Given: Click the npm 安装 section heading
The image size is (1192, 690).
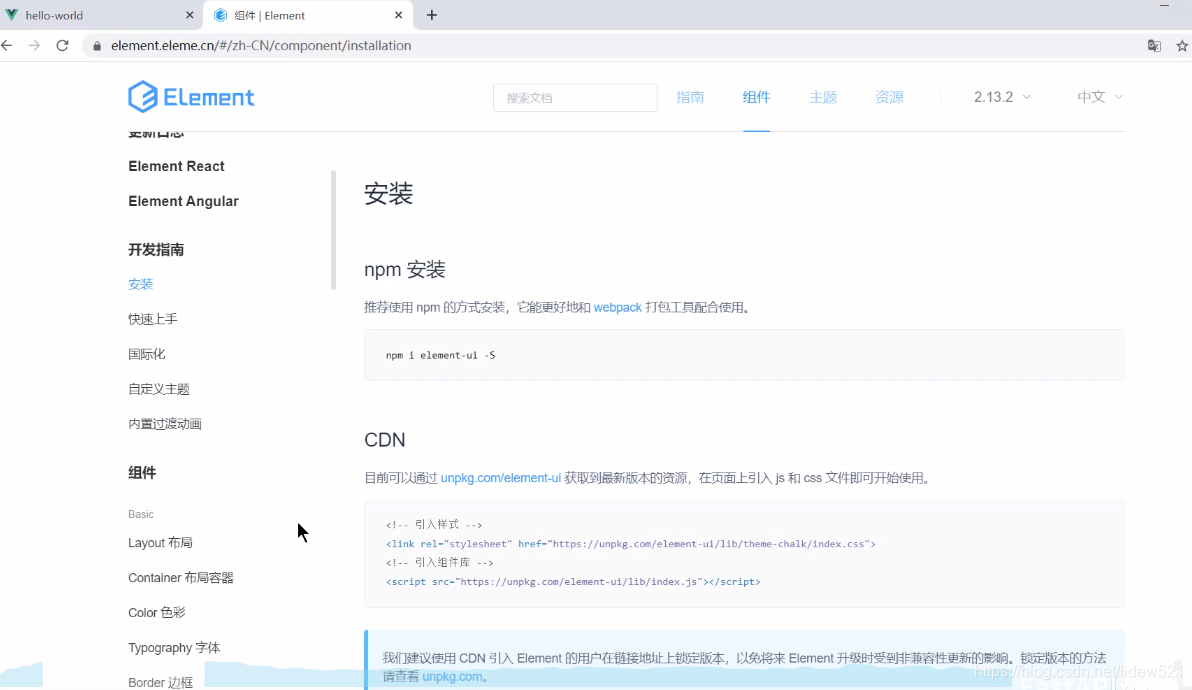Looking at the screenshot, I should pyautogui.click(x=404, y=270).
